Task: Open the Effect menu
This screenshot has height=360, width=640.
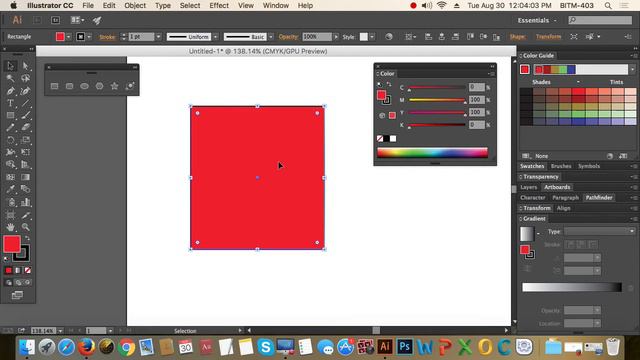Action: pos(219,6)
